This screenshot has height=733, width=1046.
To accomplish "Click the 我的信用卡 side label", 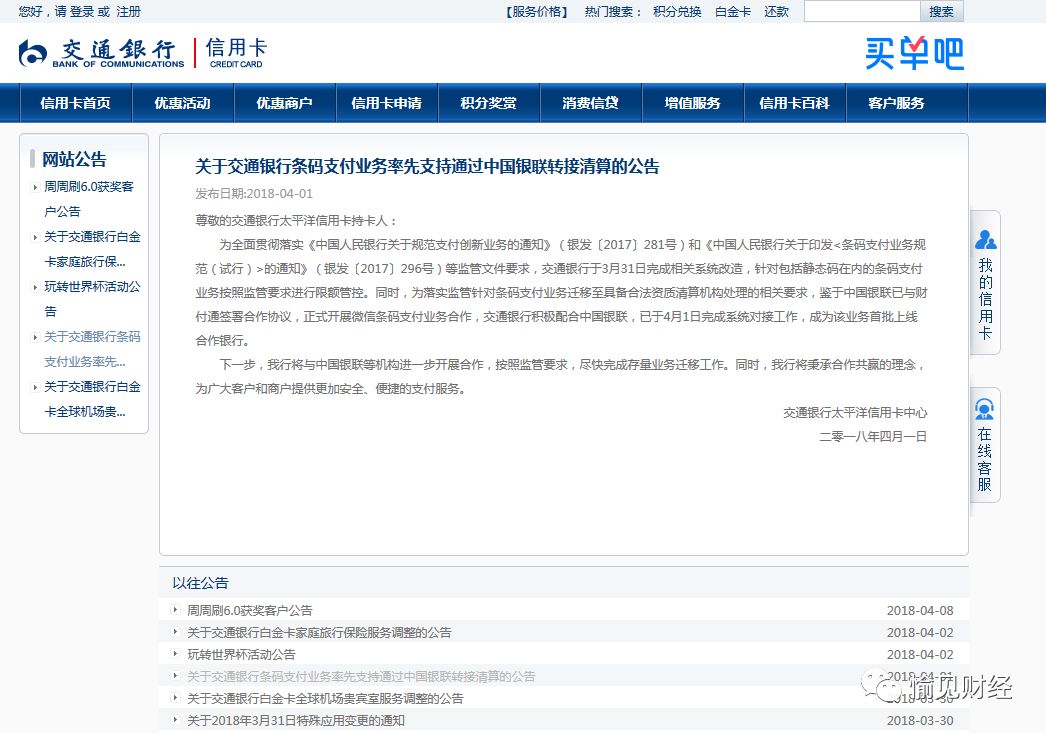I will (985, 298).
